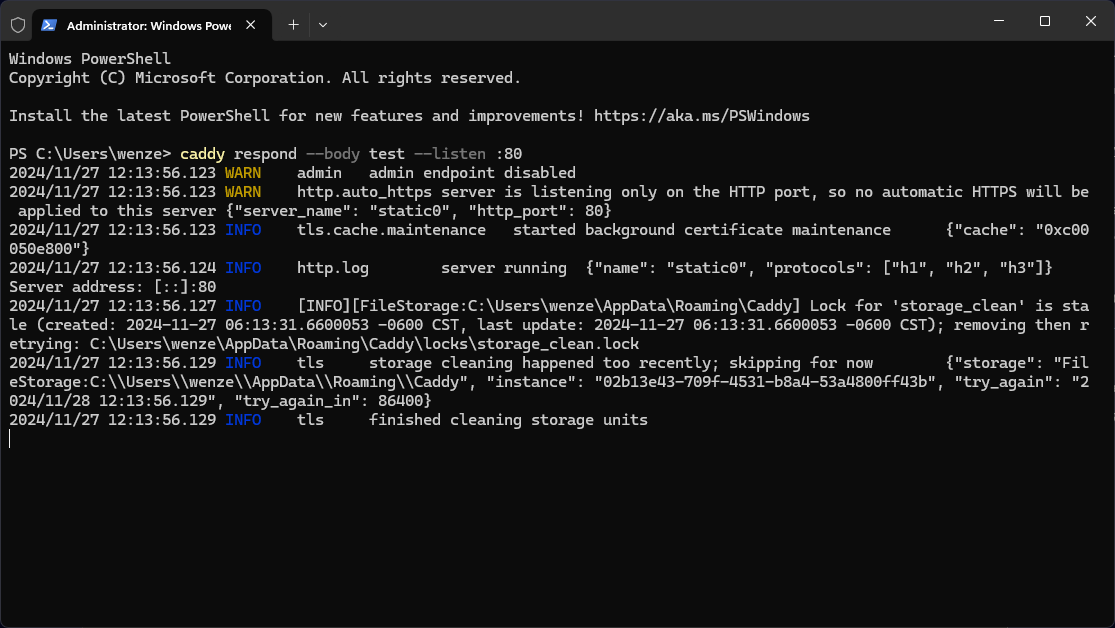Maximize the terminal window

(x=1044, y=21)
